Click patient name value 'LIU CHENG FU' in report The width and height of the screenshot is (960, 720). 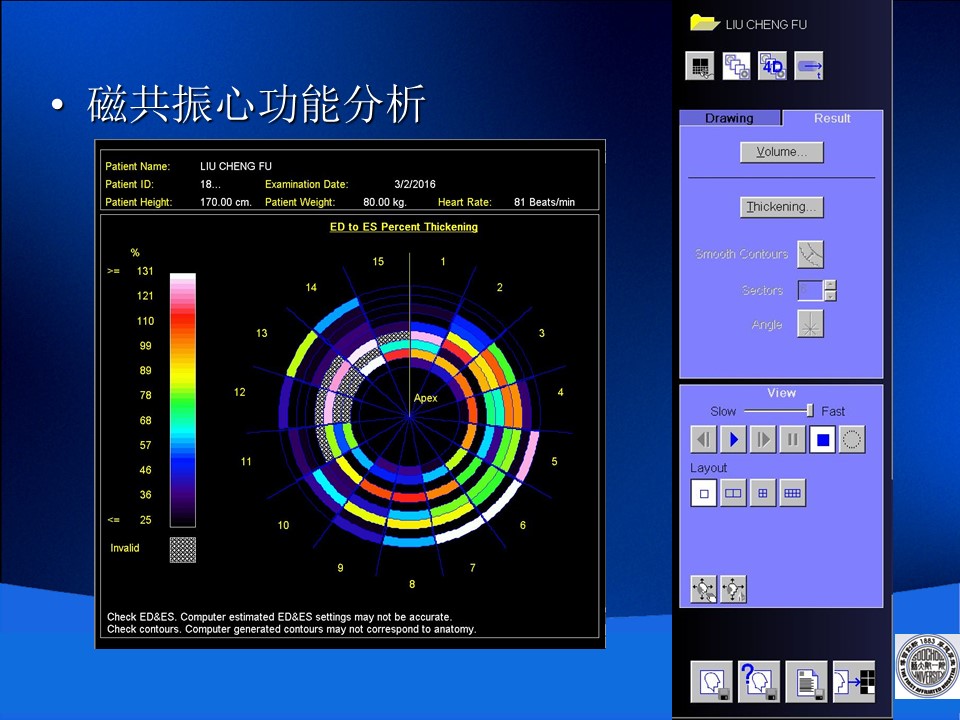click(236, 166)
